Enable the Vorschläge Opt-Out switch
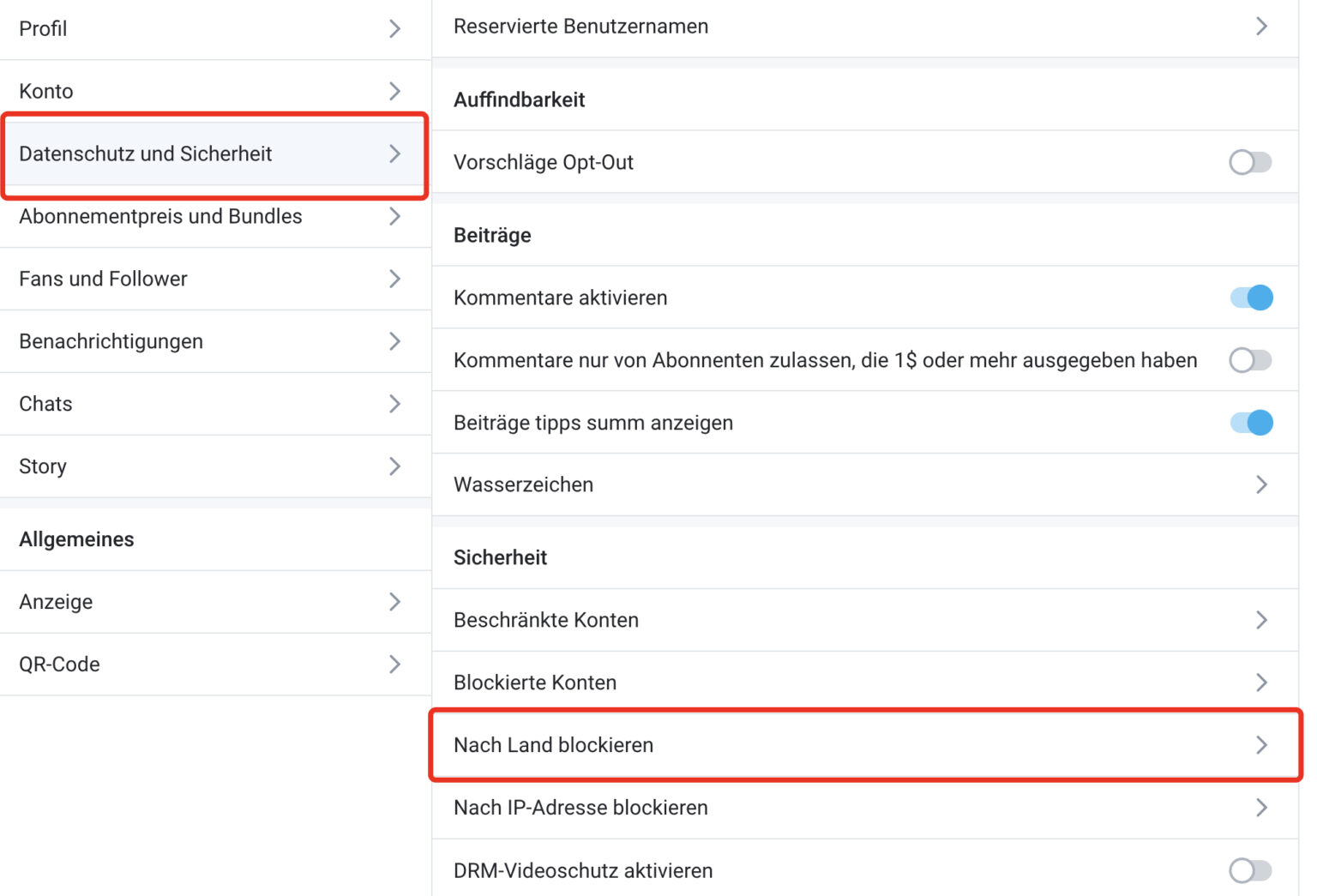This screenshot has width=1317, height=896. [x=1249, y=162]
